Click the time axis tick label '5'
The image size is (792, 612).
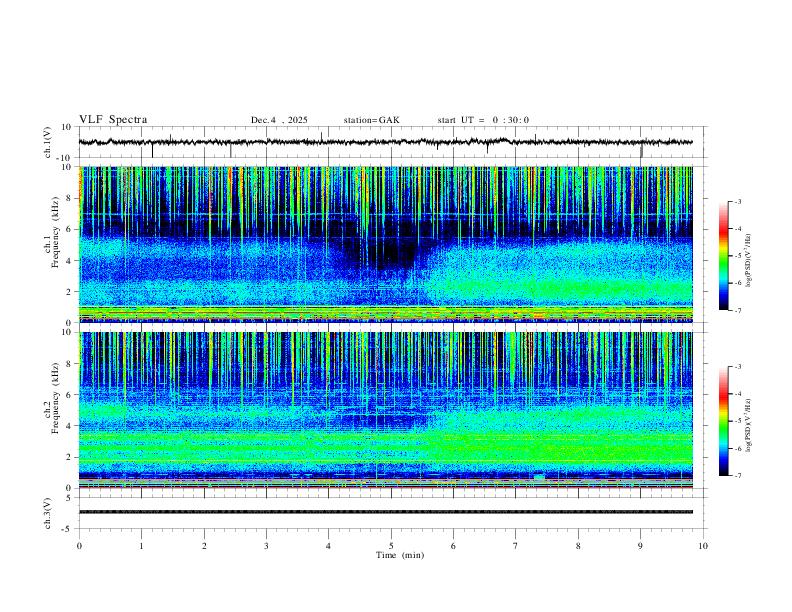click(391, 546)
